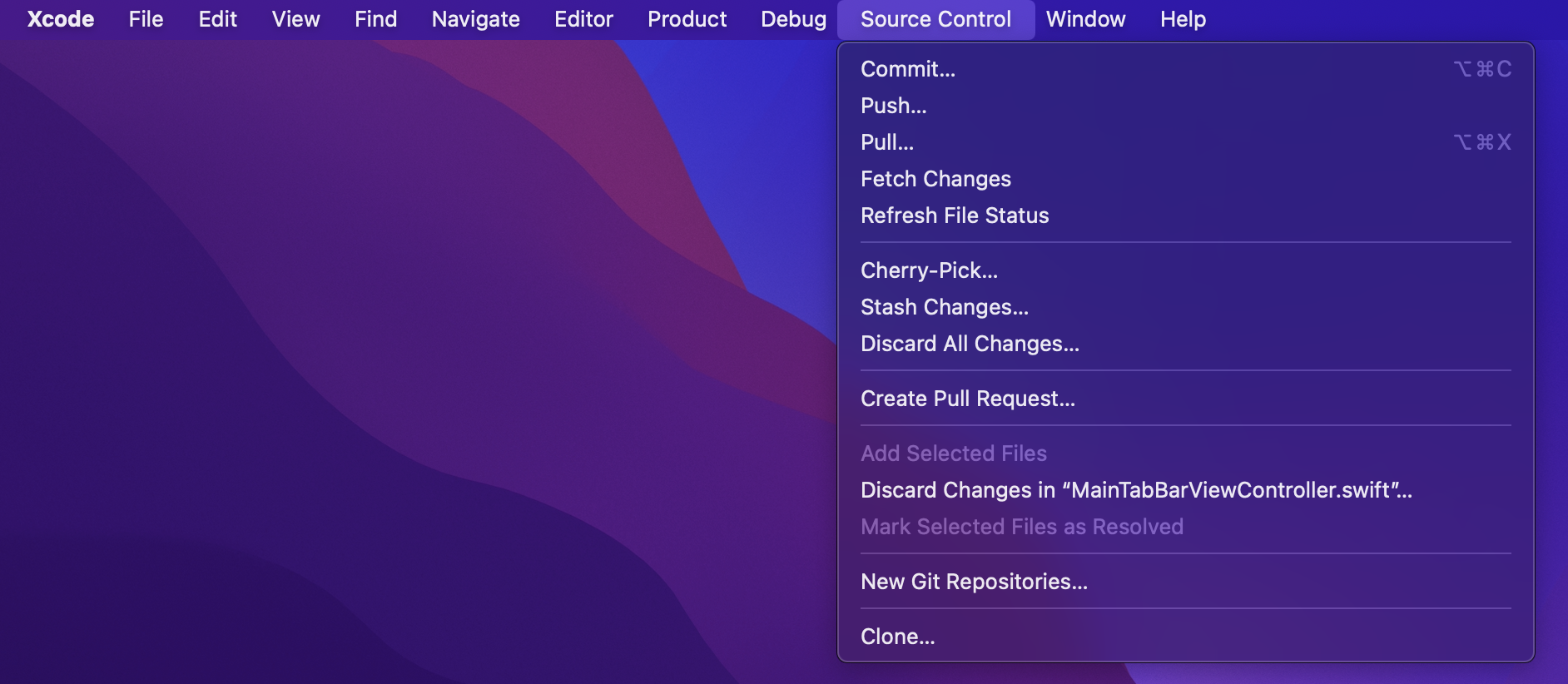1568x684 pixels.
Task: Open the View menu
Action: click(295, 19)
